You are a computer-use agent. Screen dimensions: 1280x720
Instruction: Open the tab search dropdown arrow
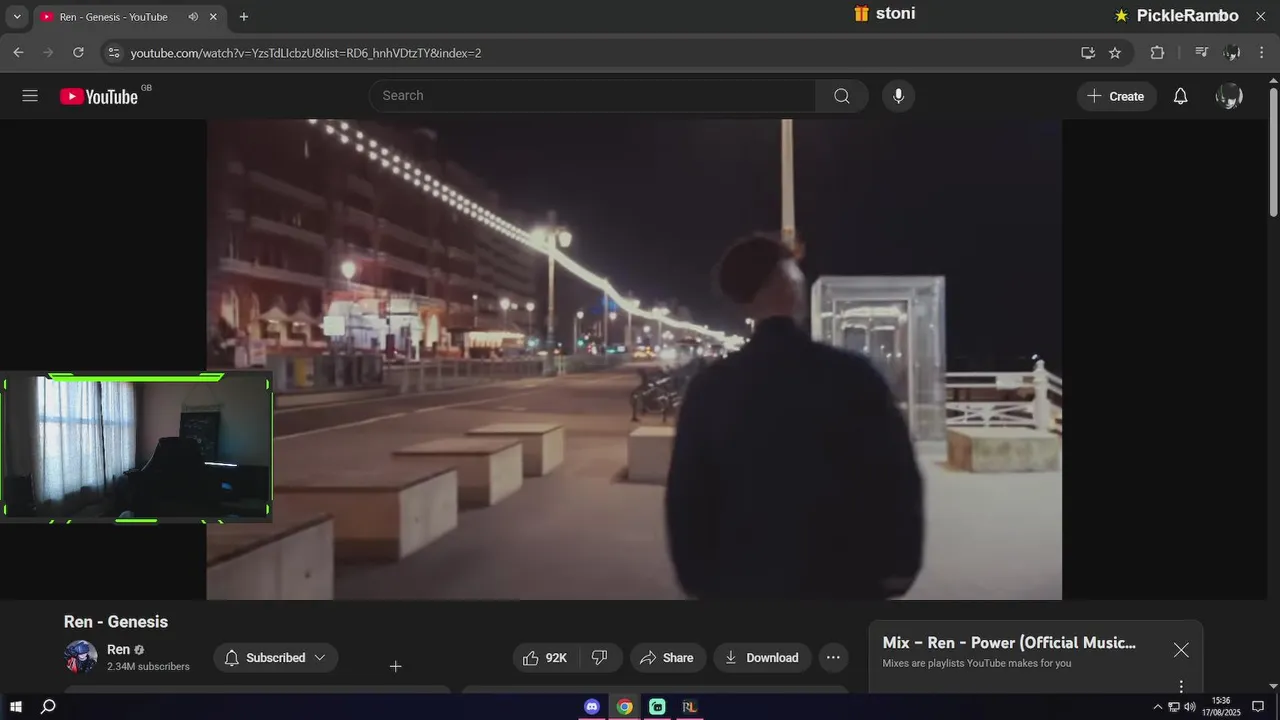(17, 17)
